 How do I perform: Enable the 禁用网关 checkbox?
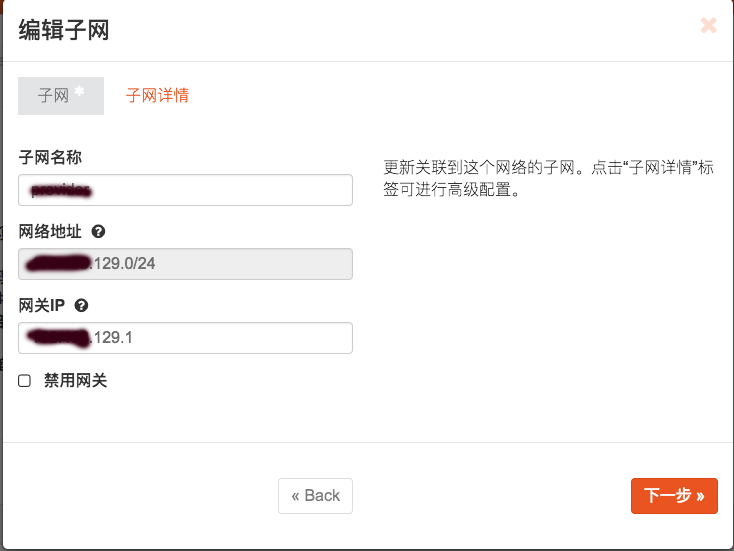[25, 381]
